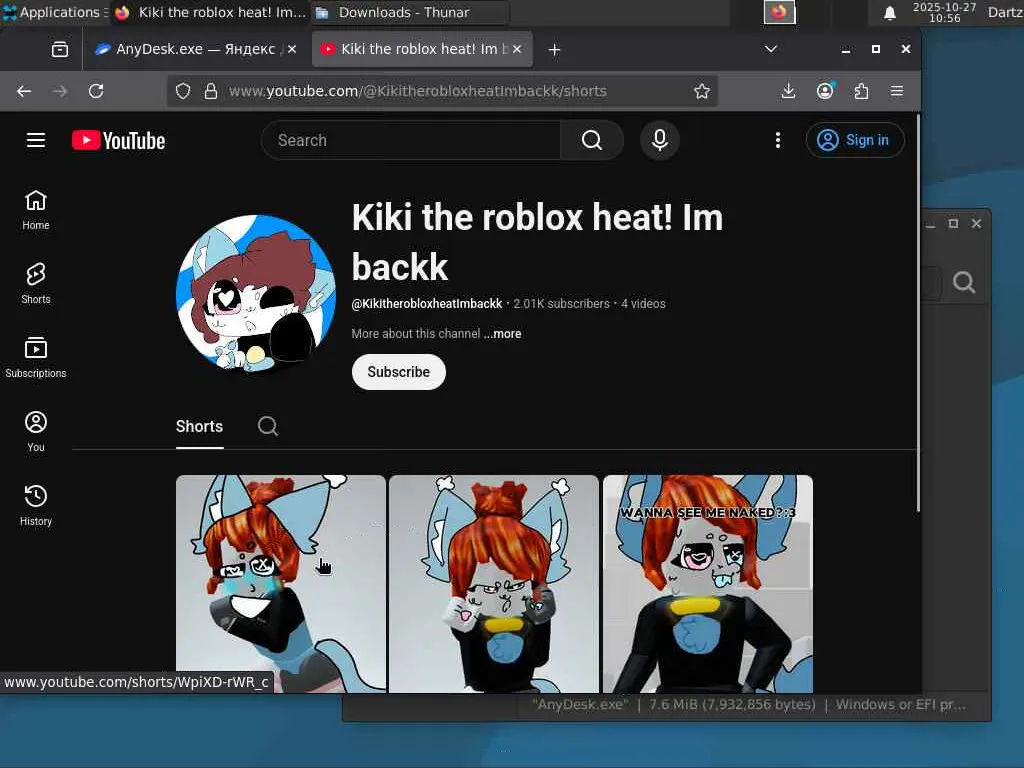Open notification bell in system panel
The width and height of the screenshot is (1024, 768).
(889, 12)
